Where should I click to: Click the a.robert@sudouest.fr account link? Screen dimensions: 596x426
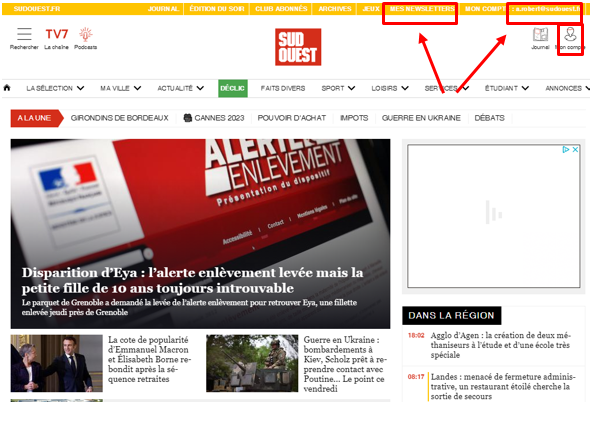[548, 9]
